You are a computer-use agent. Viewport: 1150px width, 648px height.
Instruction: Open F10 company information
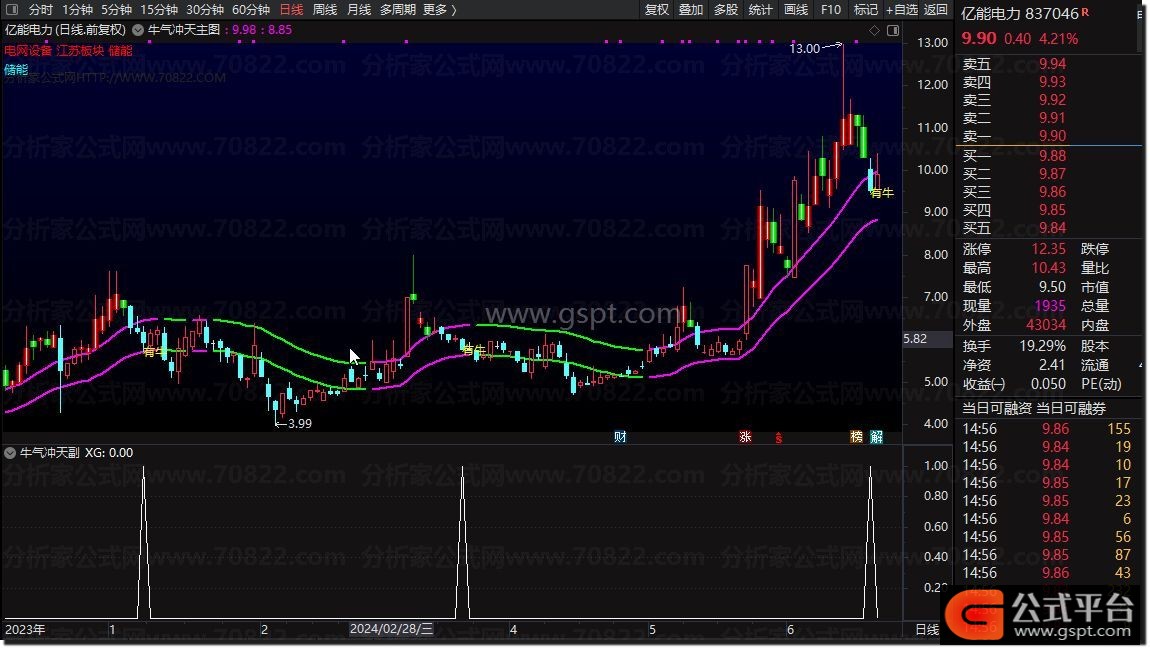click(x=831, y=10)
